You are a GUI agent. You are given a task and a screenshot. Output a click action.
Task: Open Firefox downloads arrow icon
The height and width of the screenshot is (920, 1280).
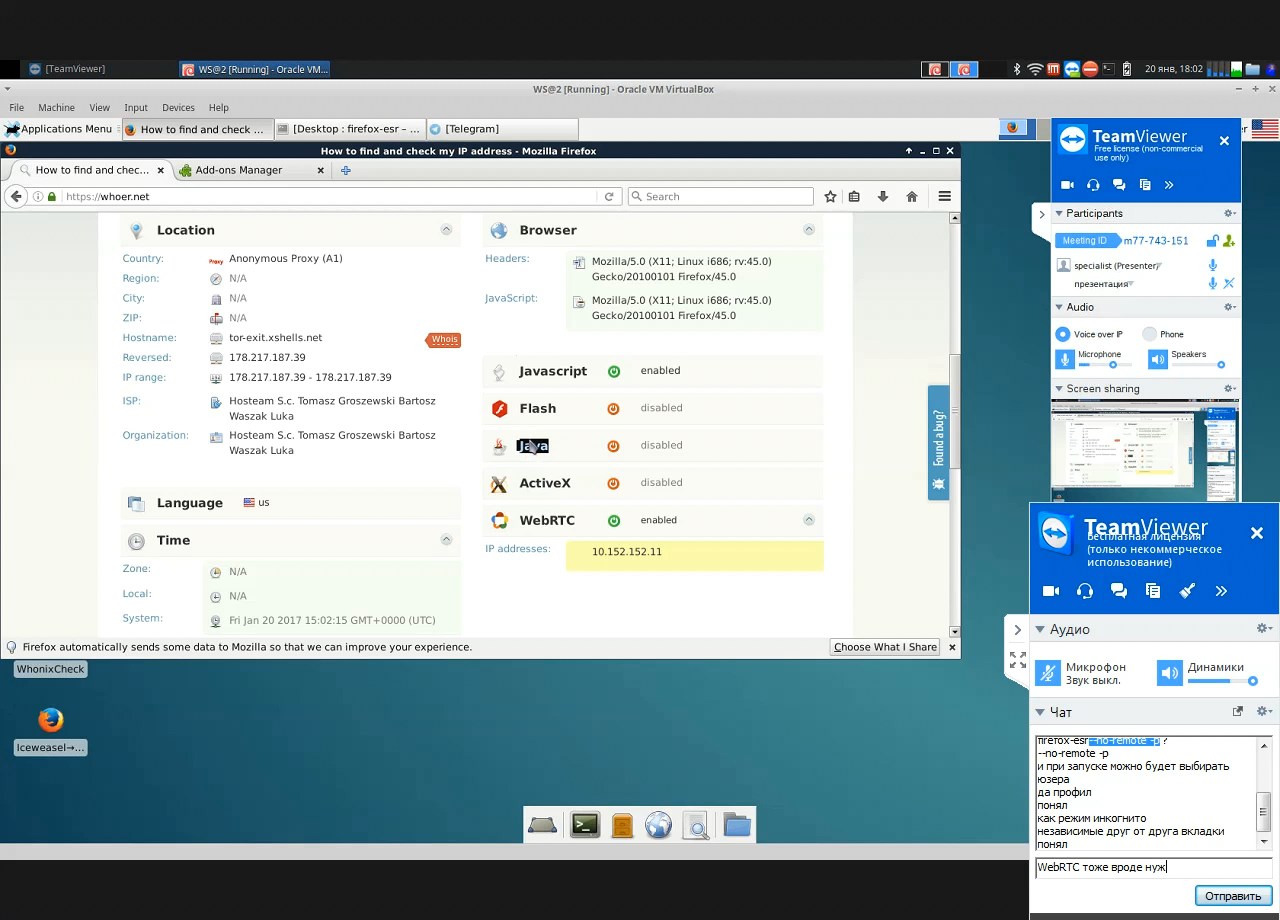[x=882, y=197]
